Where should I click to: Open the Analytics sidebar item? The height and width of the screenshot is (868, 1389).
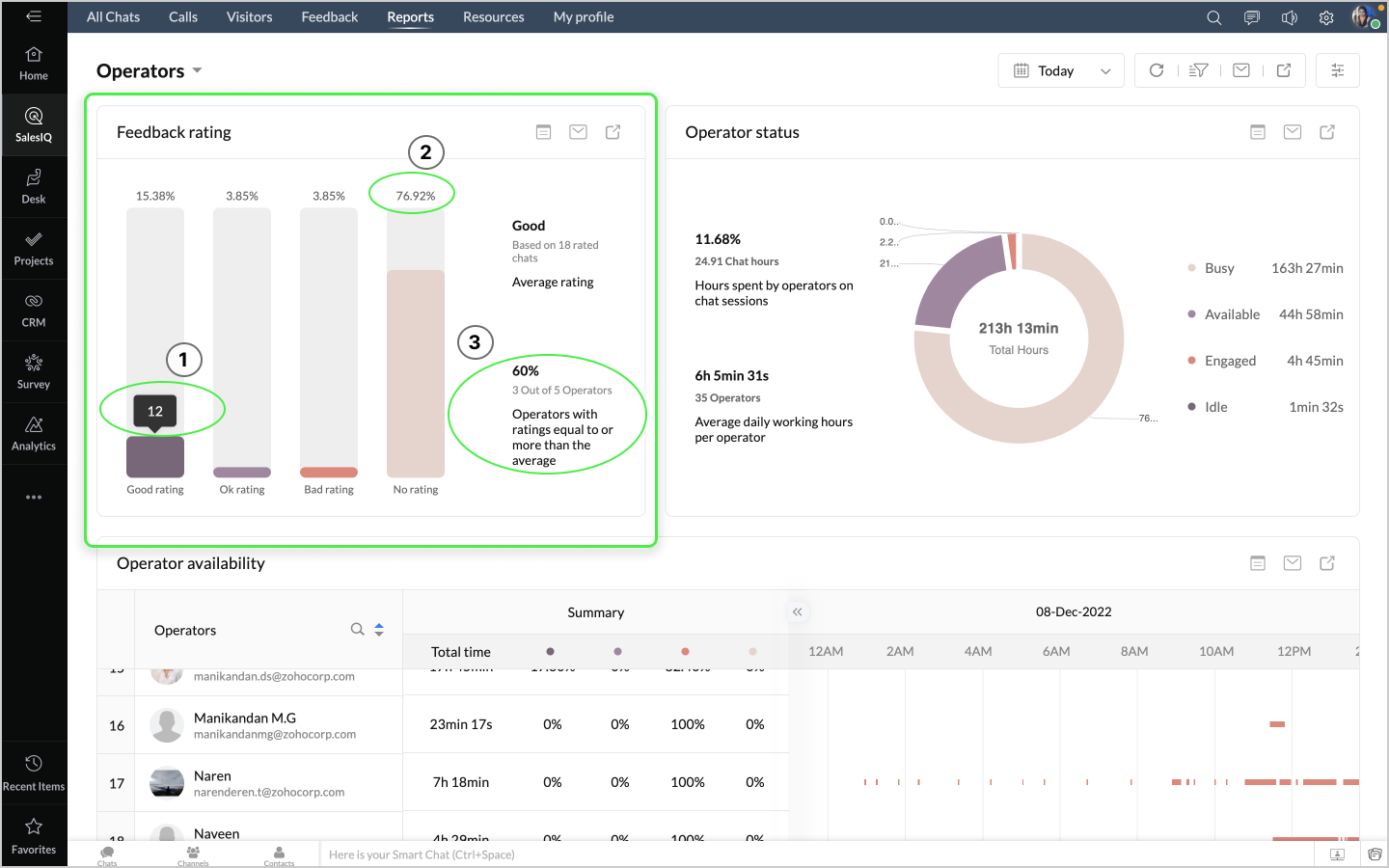(x=34, y=433)
